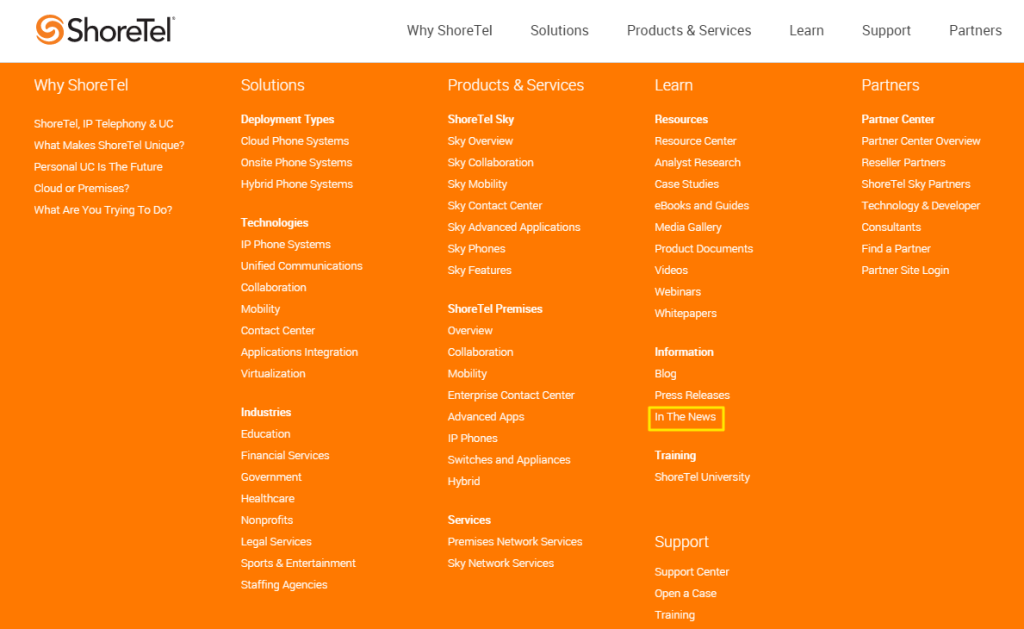The width and height of the screenshot is (1024, 629).
Task: Open Media Gallery link
Action: tap(688, 227)
